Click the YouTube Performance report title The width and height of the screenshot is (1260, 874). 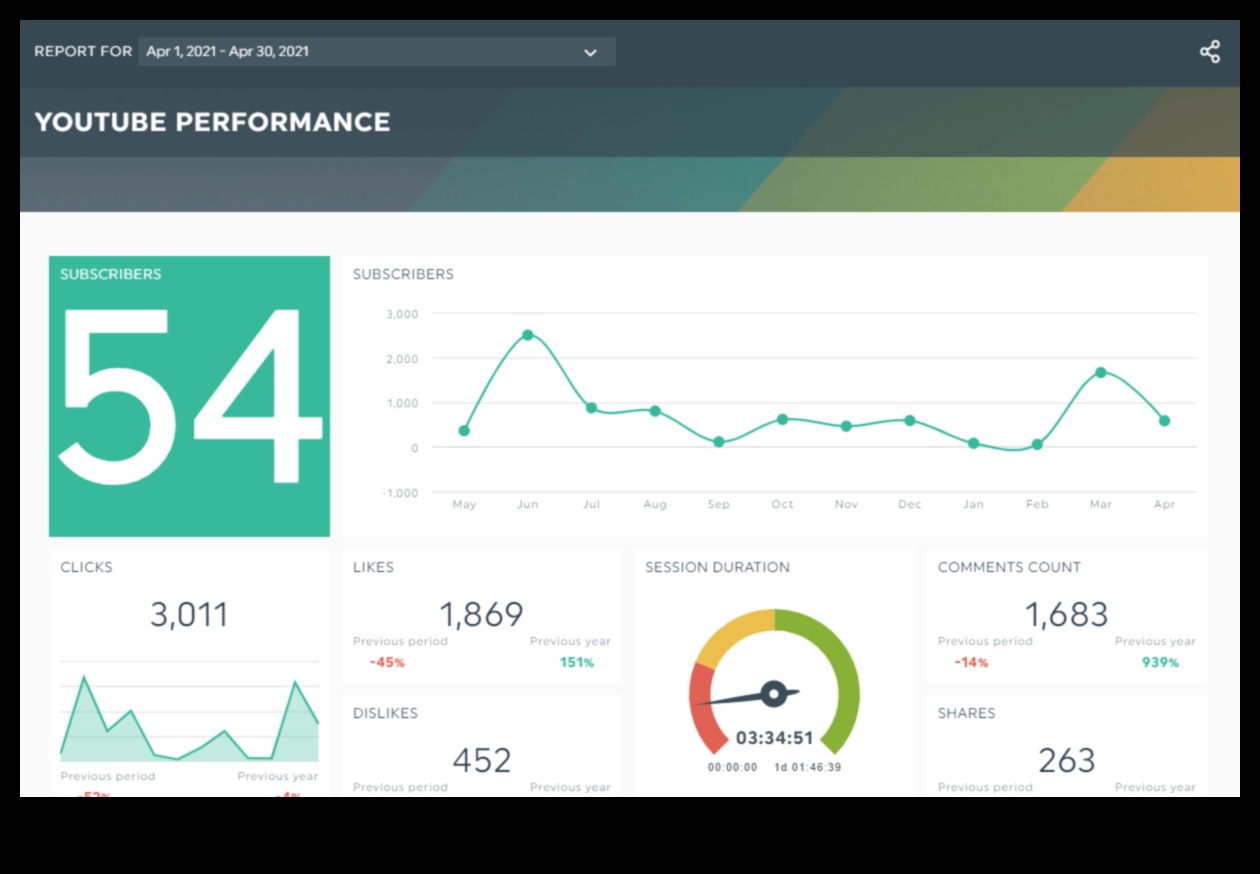(x=212, y=122)
